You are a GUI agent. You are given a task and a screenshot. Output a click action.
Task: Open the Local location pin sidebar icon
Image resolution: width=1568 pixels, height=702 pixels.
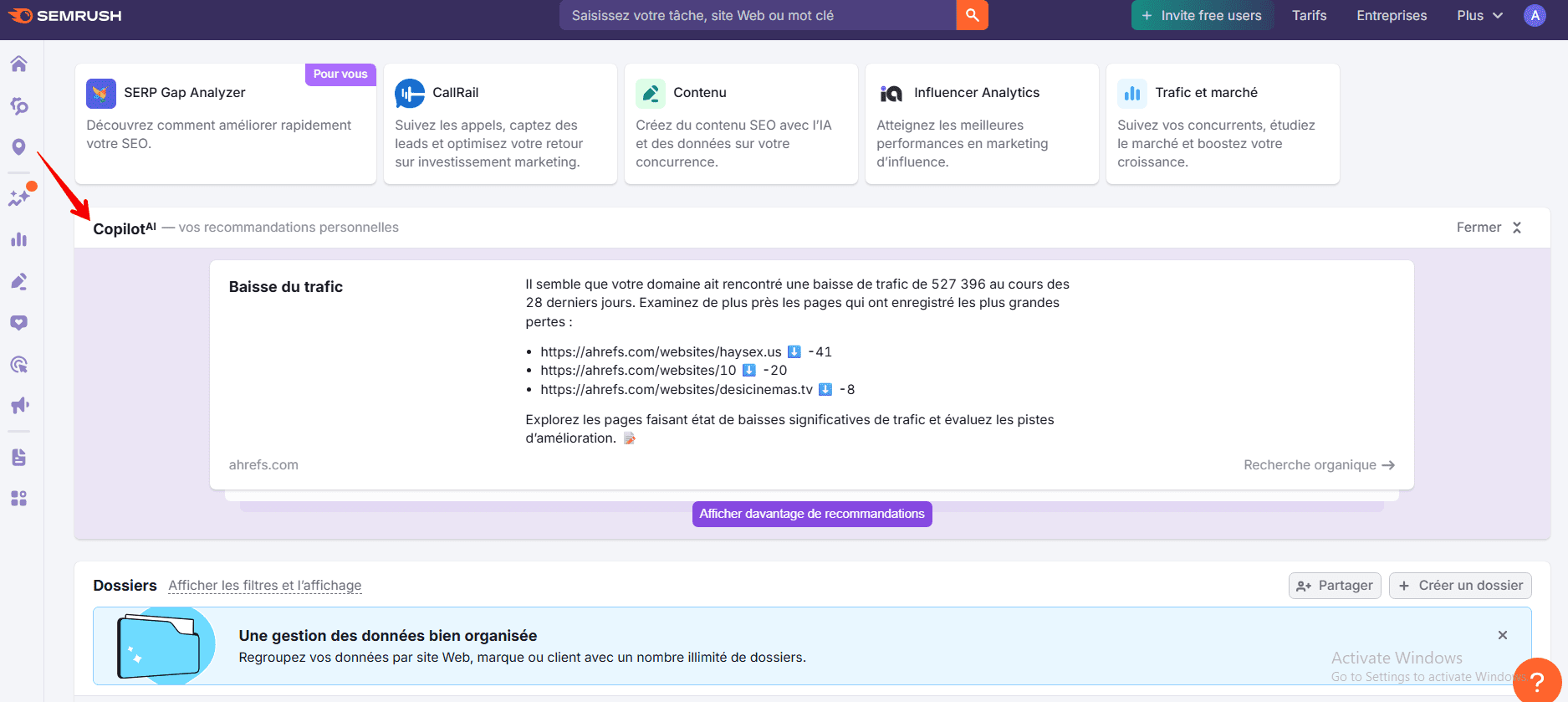pos(18,147)
